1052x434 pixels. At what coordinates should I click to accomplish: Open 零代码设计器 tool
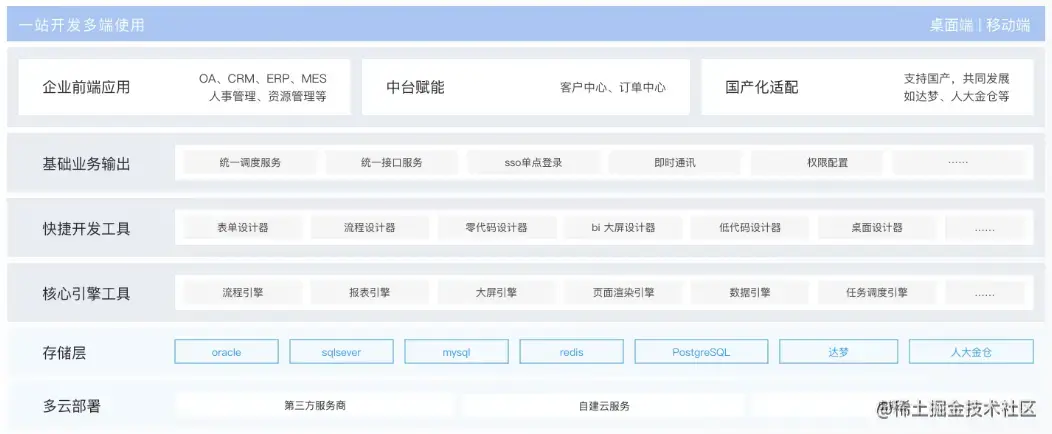click(x=496, y=228)
